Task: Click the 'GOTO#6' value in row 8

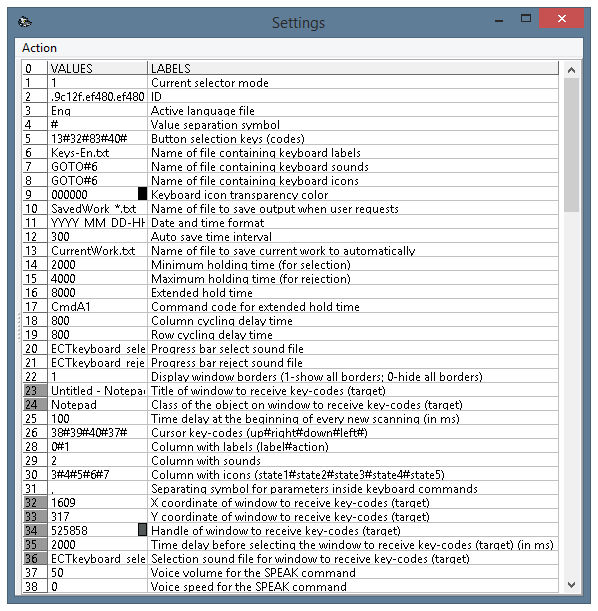Action: 97,180
